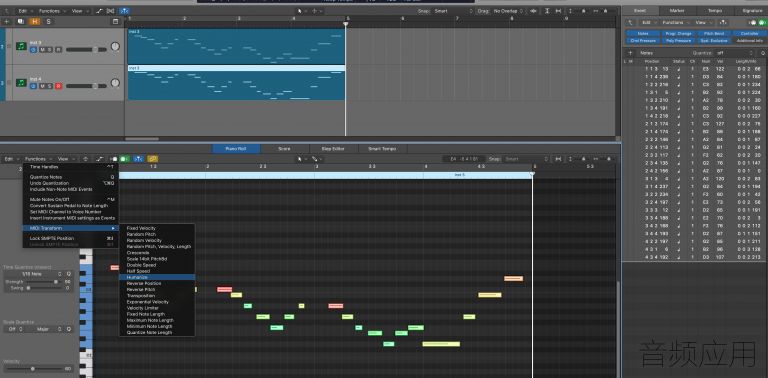The image size is (768, 378).
Task: Toggle global Solo S button in track header
Action: coord(48,22)
